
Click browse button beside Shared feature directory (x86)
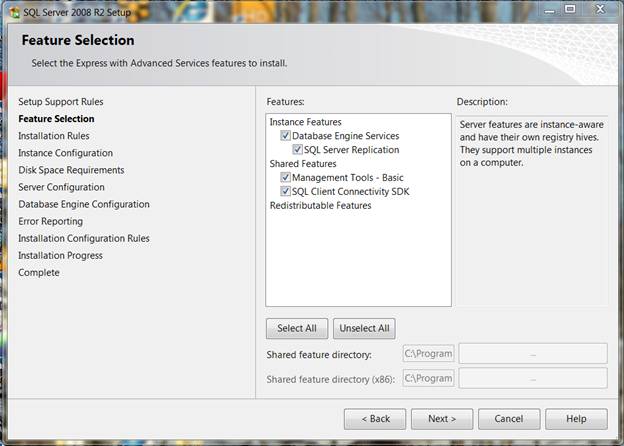(533, 378)
